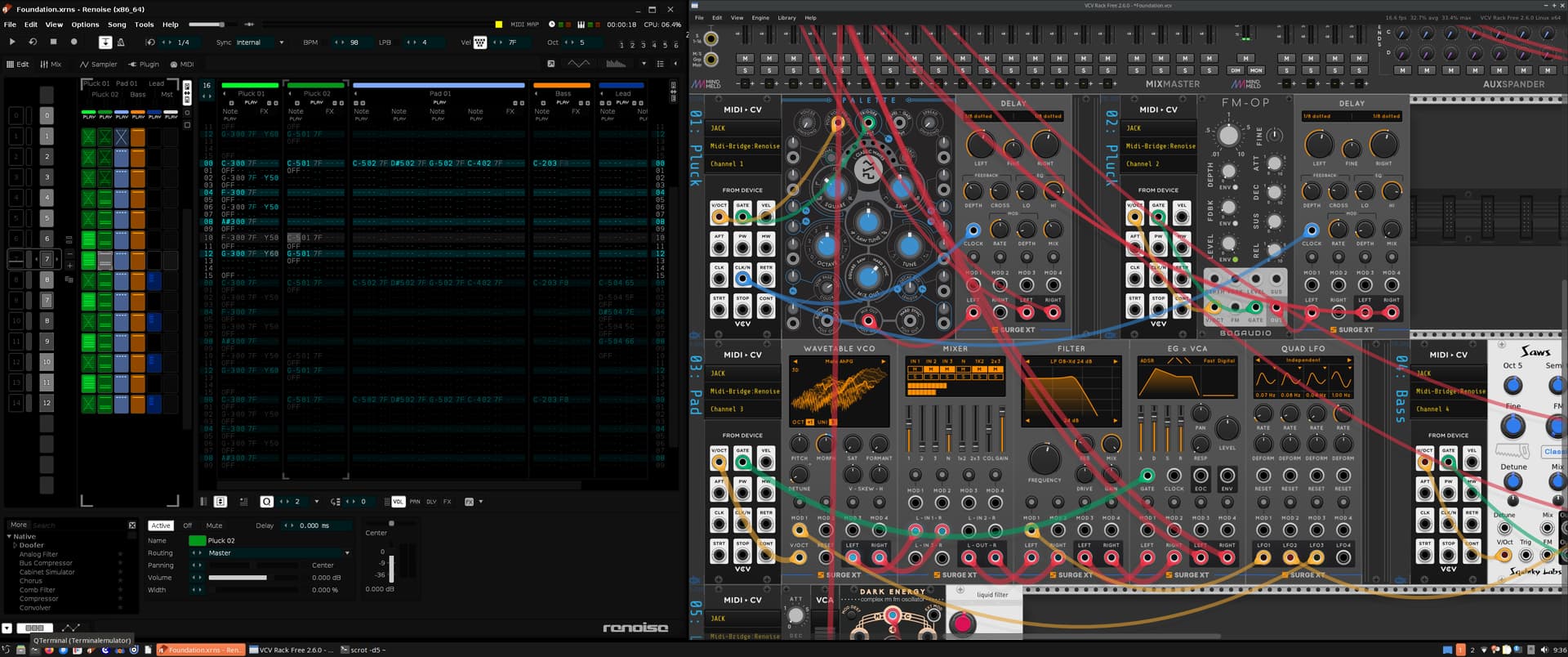Image resolution: width=1568 pixels, height=657 pixels.
Task: Click the MIDI MAP button
Action: tap(524, 25)
